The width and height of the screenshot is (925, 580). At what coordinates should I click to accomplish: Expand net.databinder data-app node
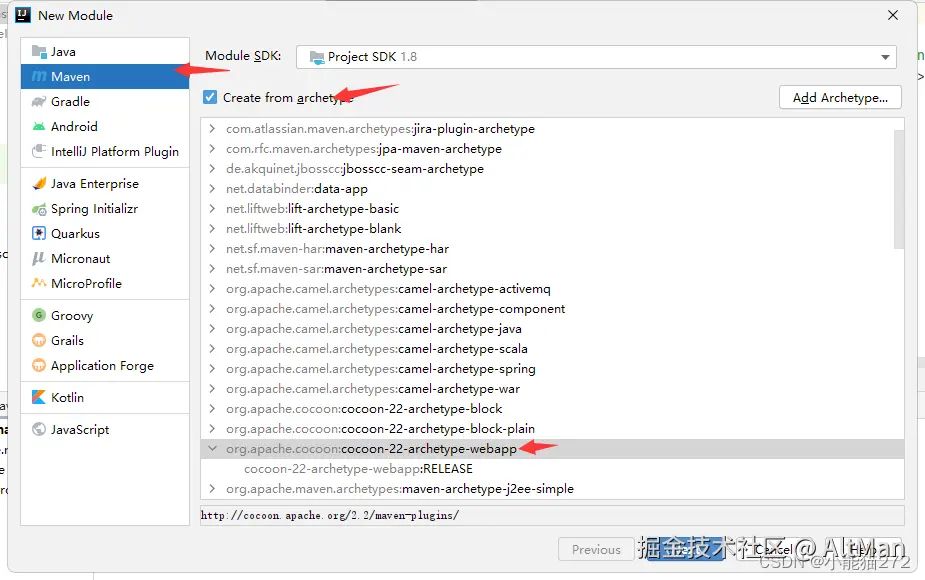click(212, 189)
